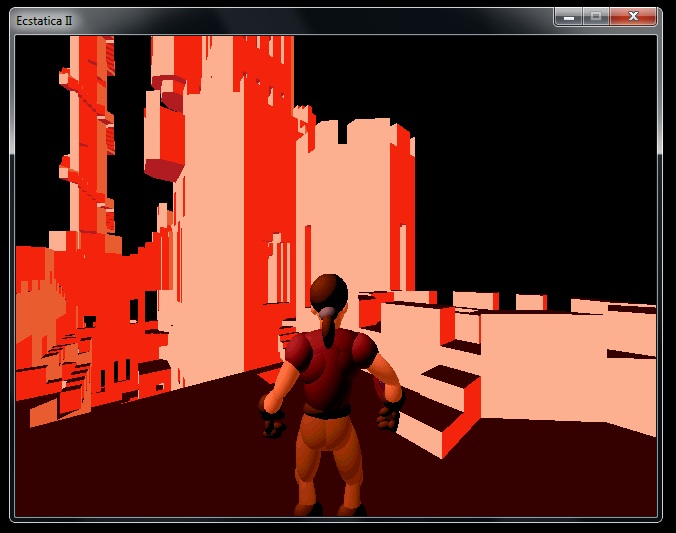Click the ponytailed hero character
Viewport: 676px width, 533px height.
[331, 395]
